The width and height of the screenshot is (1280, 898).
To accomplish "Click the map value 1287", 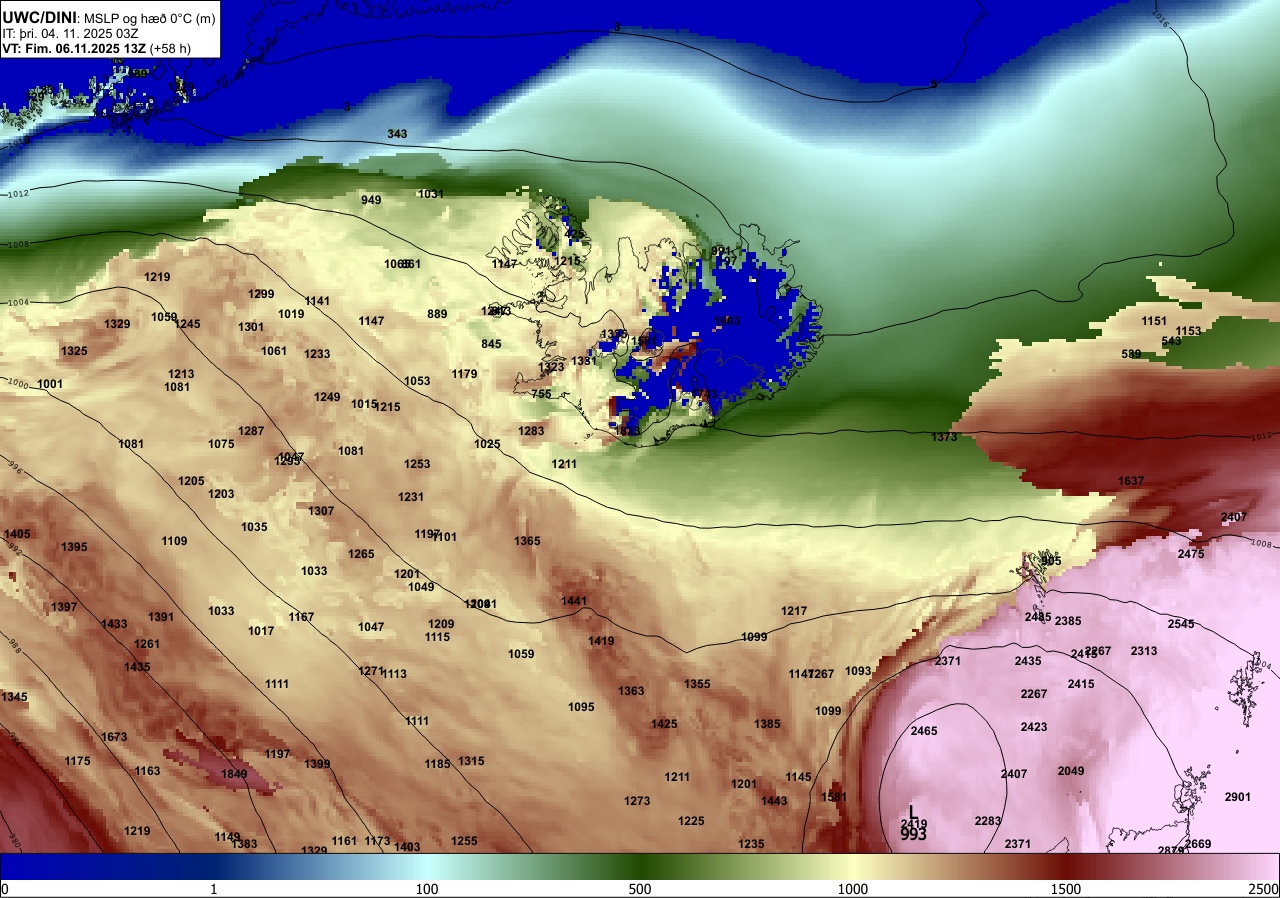I will 251,431.
